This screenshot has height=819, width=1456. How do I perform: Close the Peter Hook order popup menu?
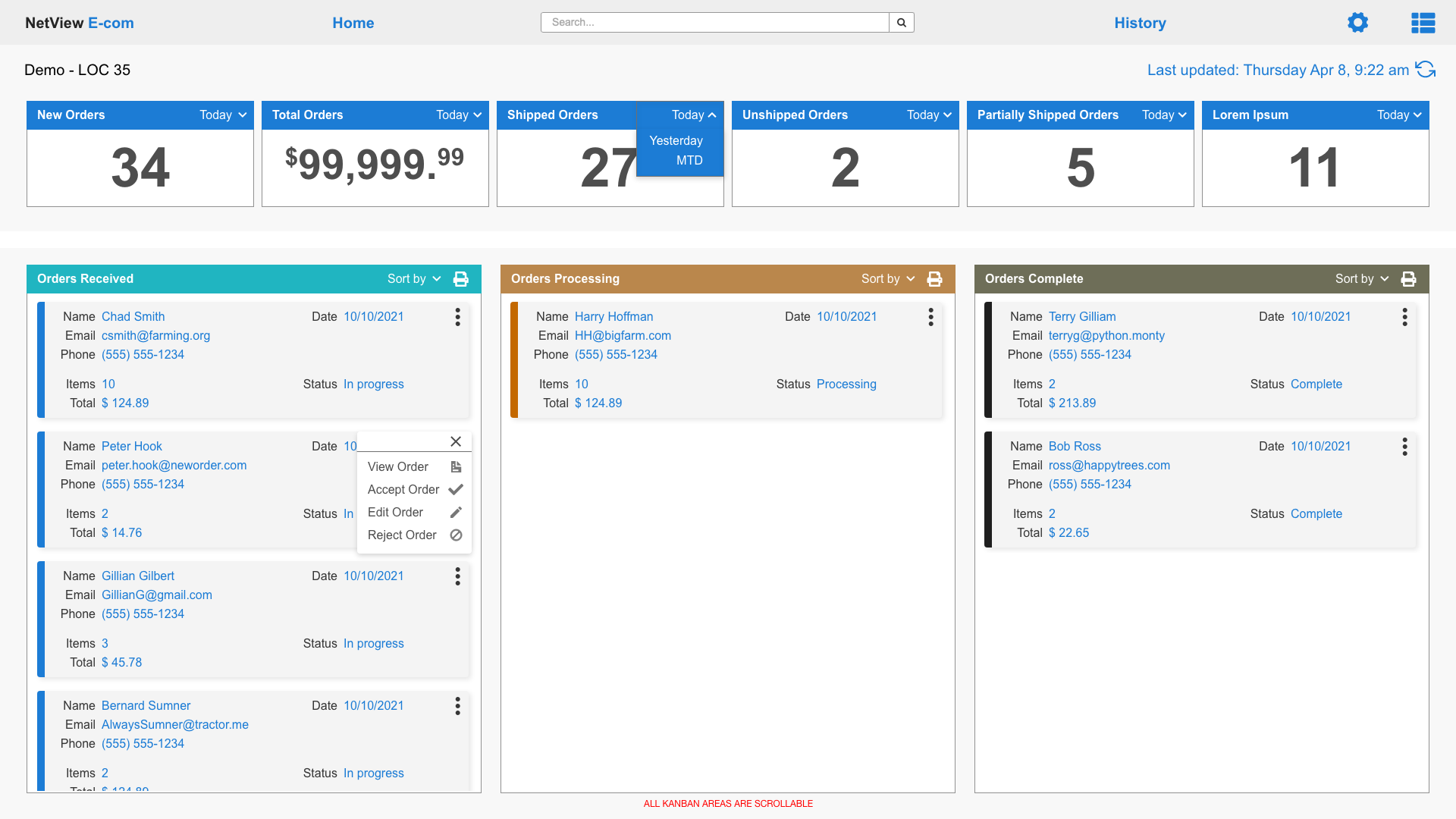pyautogui.click(x=456, y=441)
